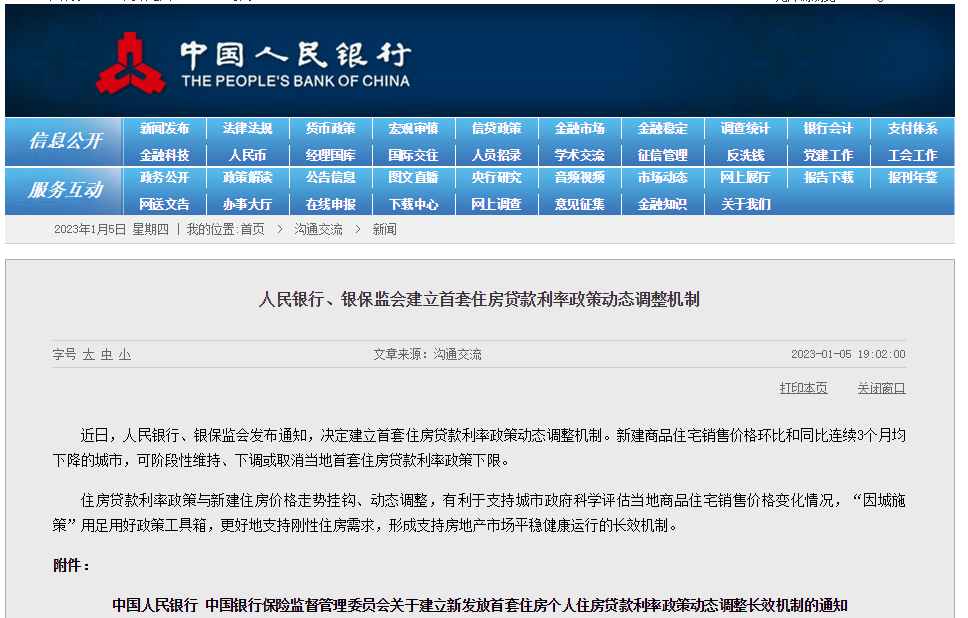Open the 政务公开 menu item
Screen dimensions: 968x618
coord(164,178)
